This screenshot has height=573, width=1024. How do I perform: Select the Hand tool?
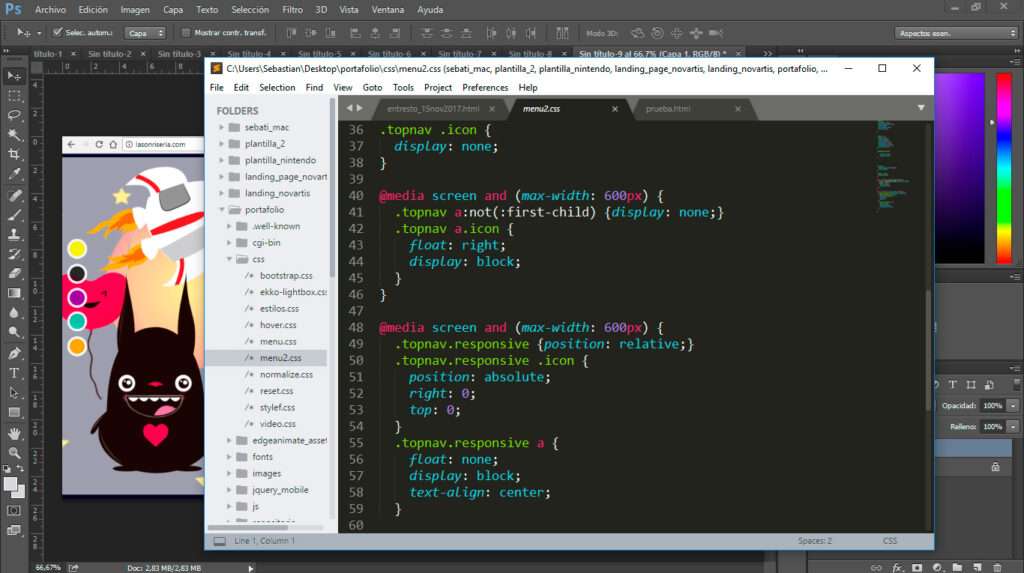pos(14,433)
